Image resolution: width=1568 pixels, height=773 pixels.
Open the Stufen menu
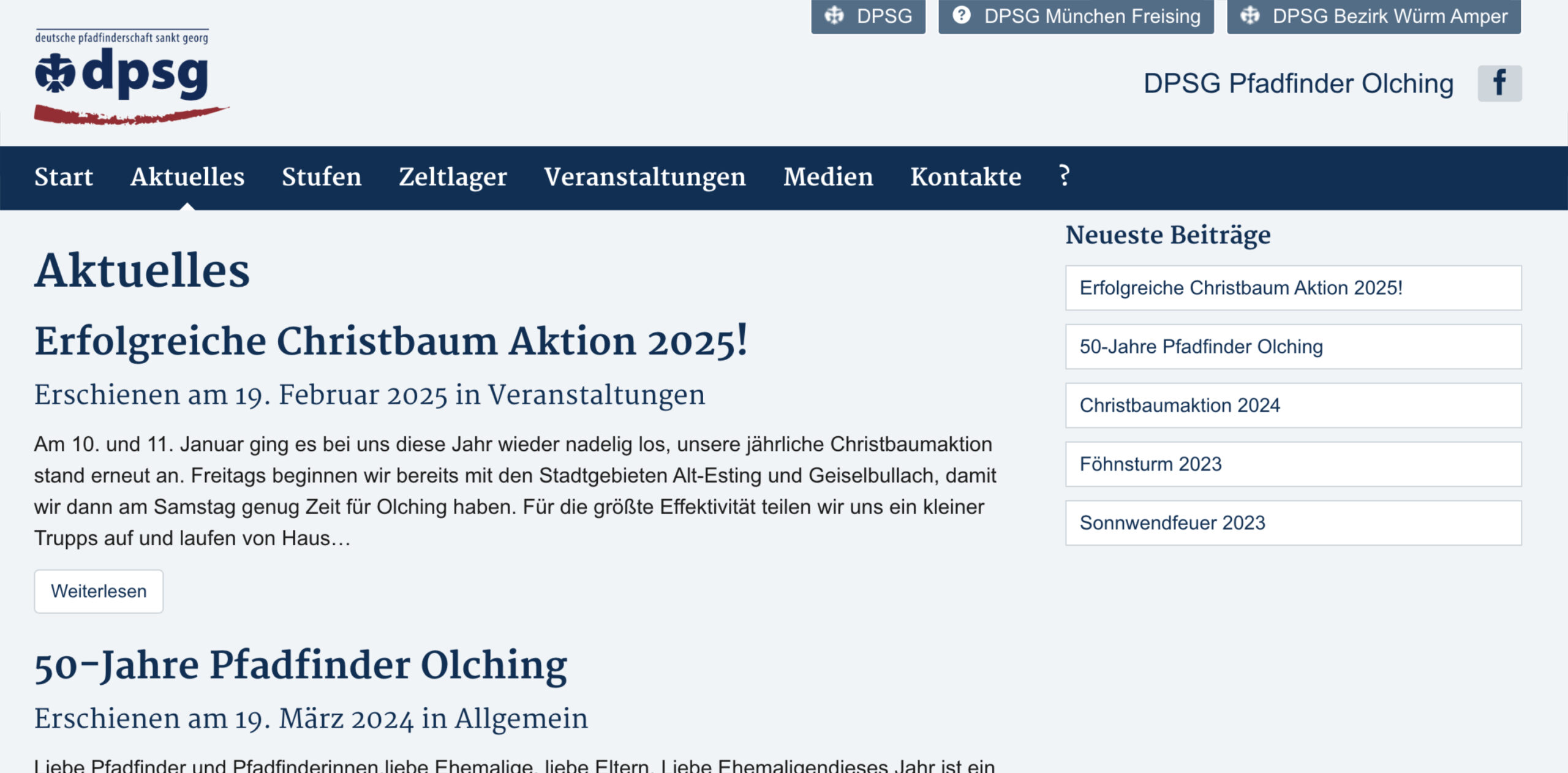click(x=322, y=177)
